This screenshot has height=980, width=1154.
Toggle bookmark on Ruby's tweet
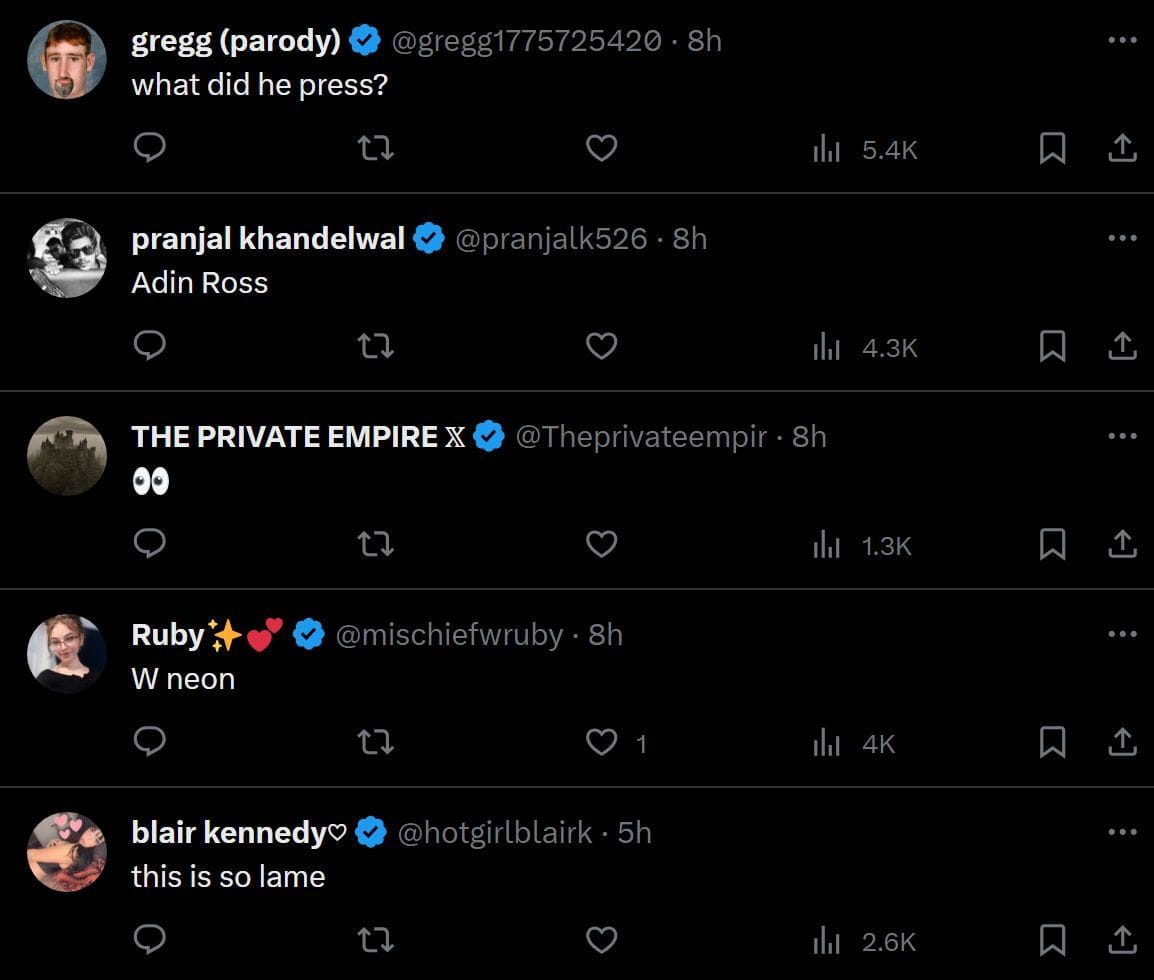pyautogui.click(x=1052, y=742)
